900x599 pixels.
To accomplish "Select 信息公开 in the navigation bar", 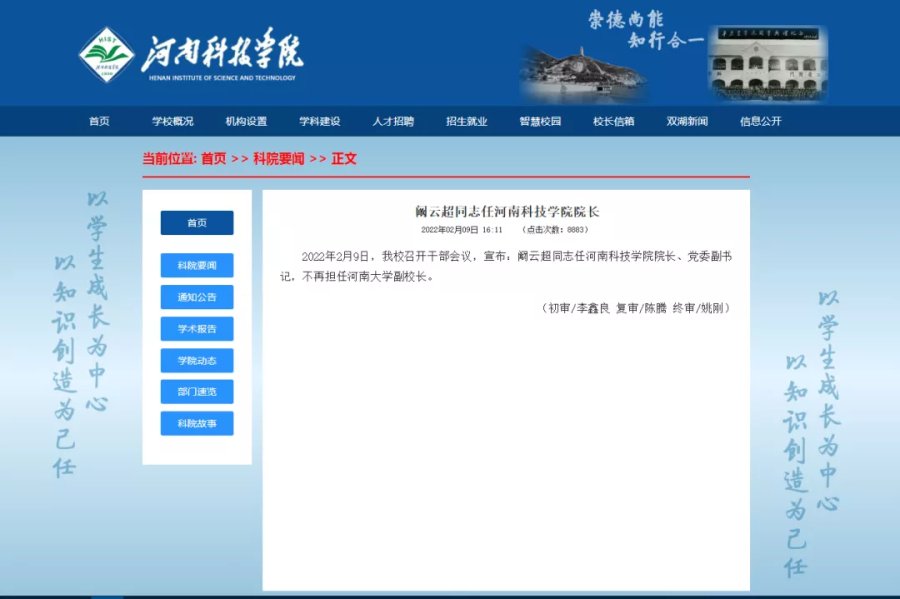I will tap(761, 122).
